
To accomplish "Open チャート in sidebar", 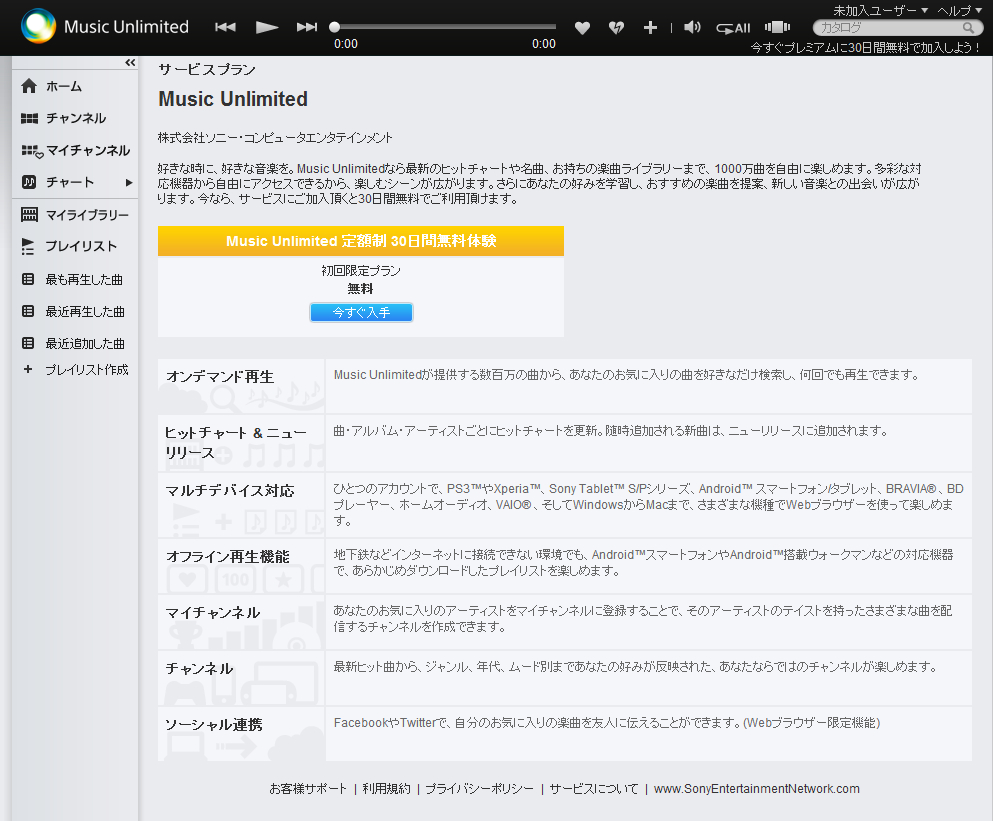I will tap(70, 182).
